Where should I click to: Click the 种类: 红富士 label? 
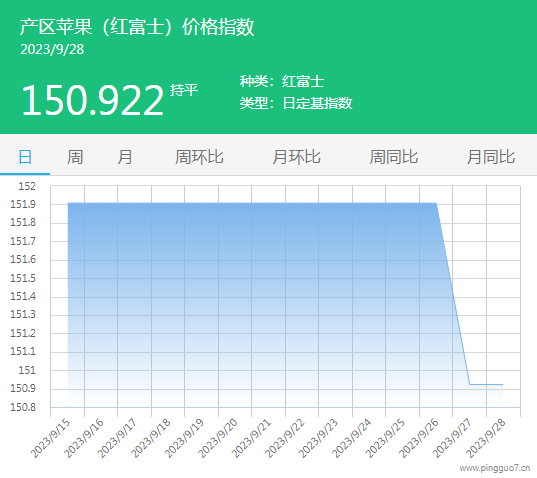[282, 81]
